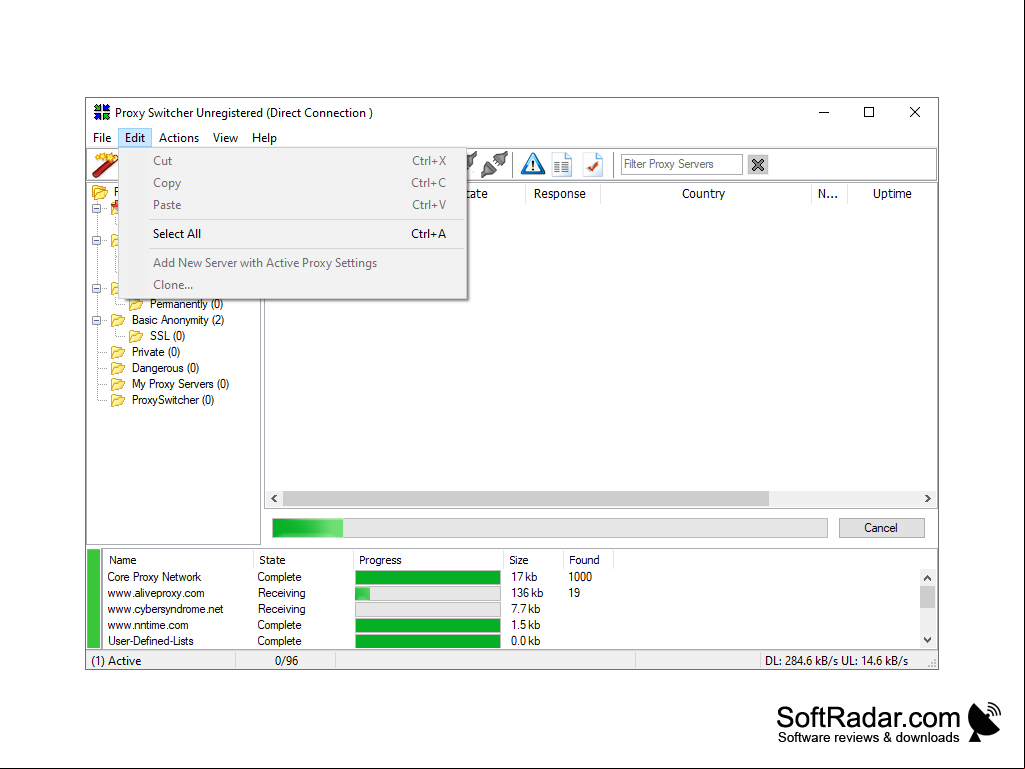Click the folder icon next to ProxySwitcher (0)
The height and width of the screenshot is (769, 1025).
[x=118, y=400]
